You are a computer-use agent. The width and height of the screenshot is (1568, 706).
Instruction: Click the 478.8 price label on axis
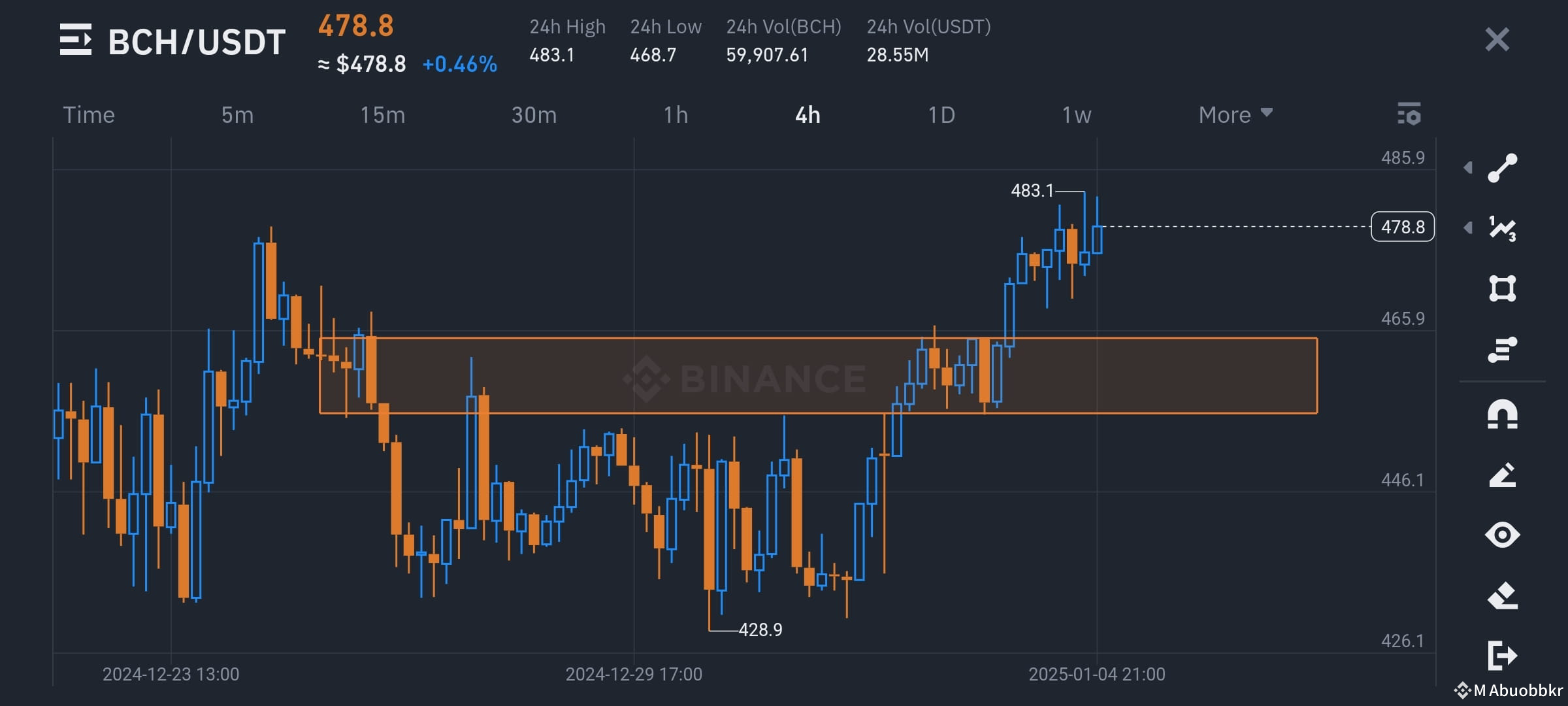(x=1402, y=227)
